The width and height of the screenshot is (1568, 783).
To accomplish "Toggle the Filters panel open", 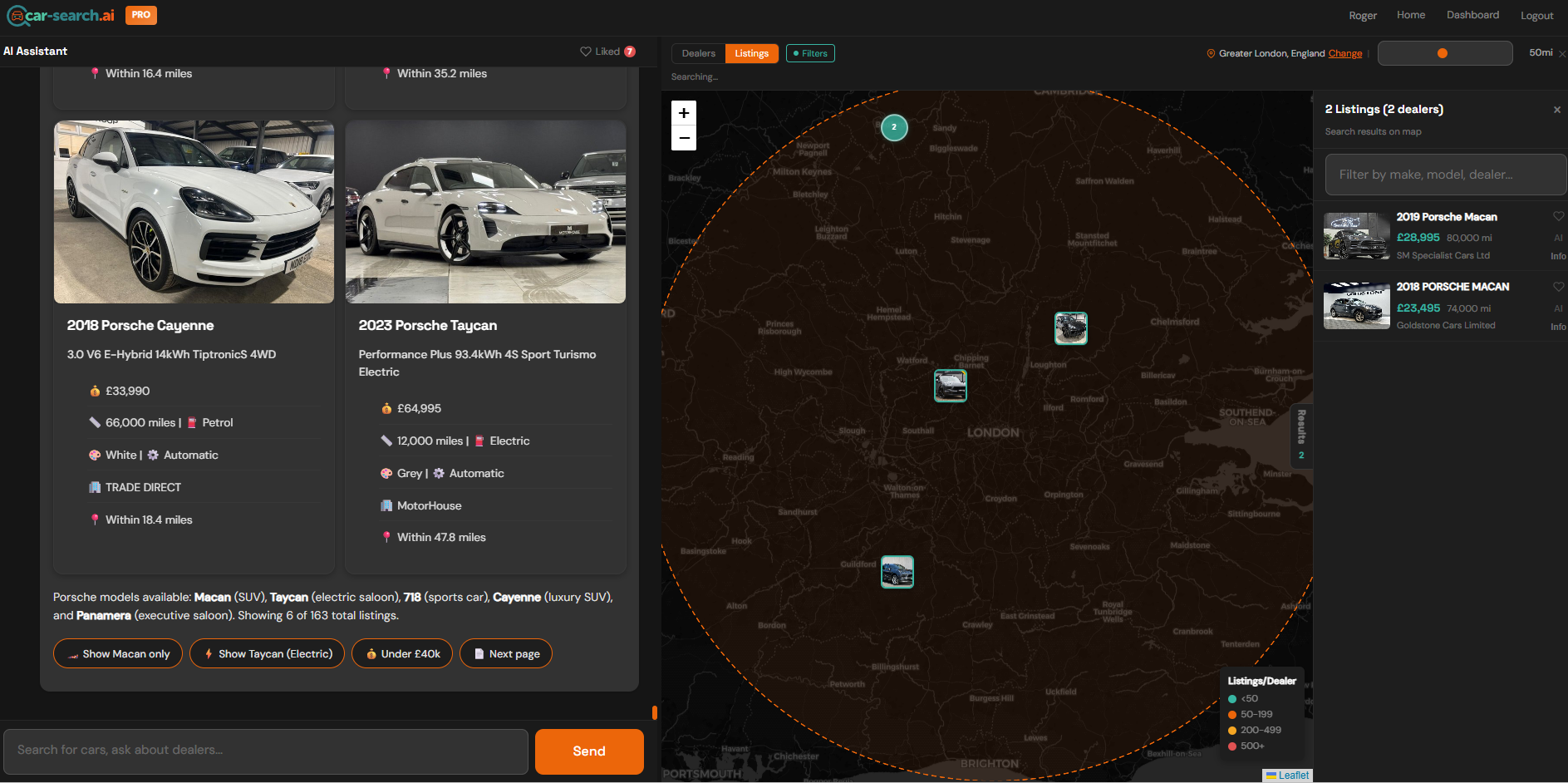I will [809, 52].
